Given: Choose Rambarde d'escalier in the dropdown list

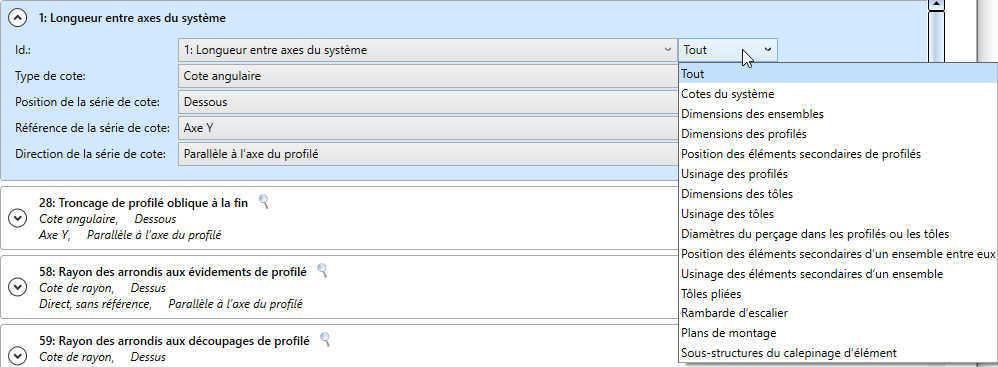Looking at the screenshot, I should pos(734,313).
